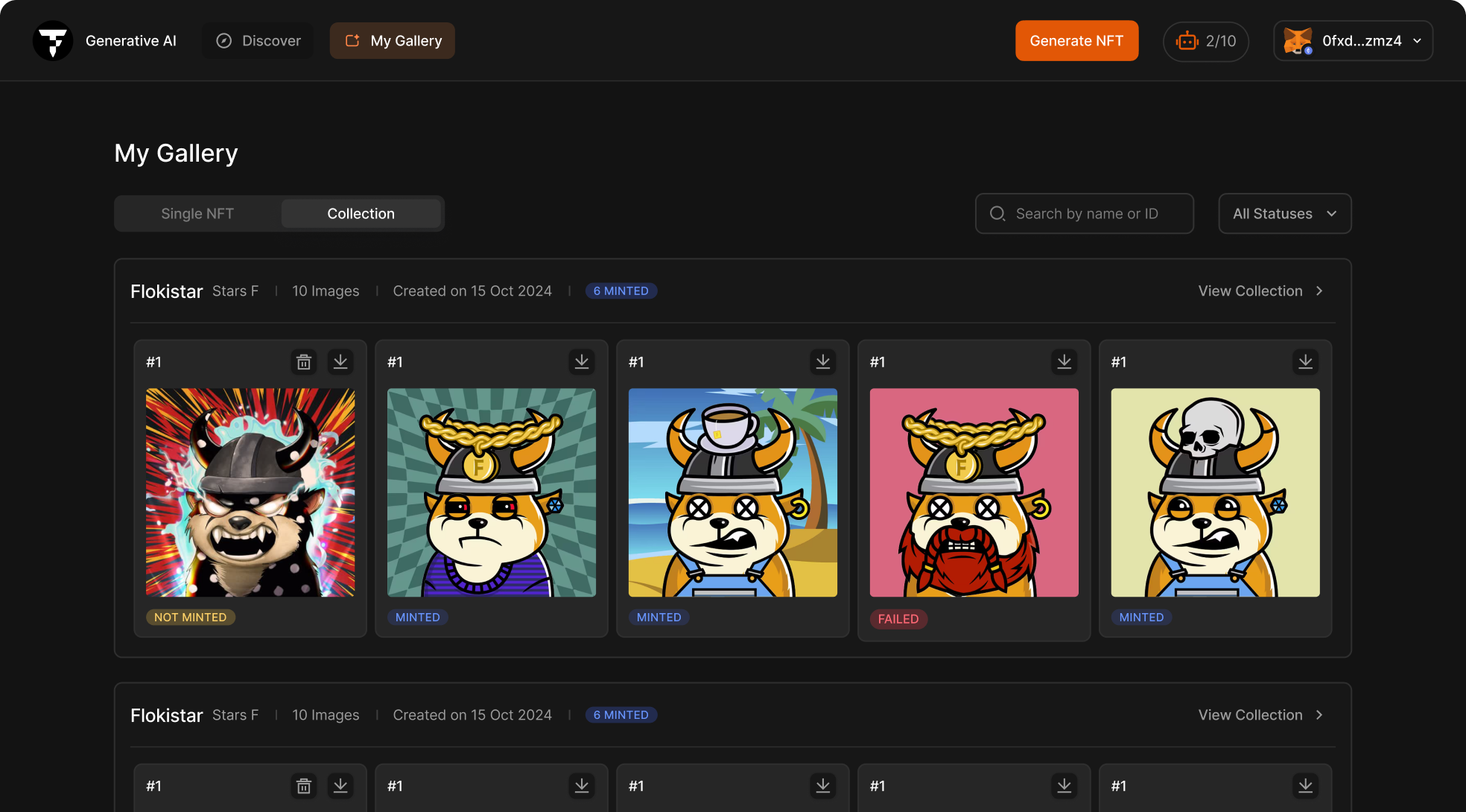Go to the Discover tab

(258, 41)
